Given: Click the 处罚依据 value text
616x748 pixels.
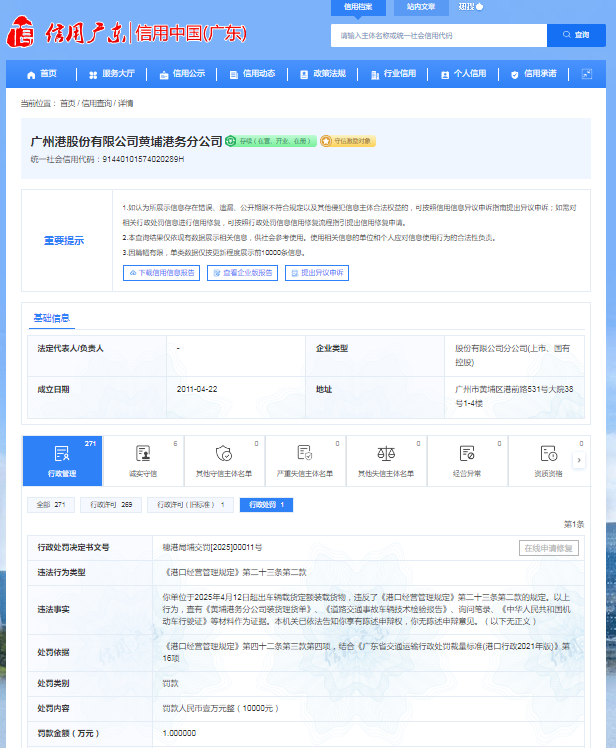Looking at the screenshot, I should click(x=366, y=652).
